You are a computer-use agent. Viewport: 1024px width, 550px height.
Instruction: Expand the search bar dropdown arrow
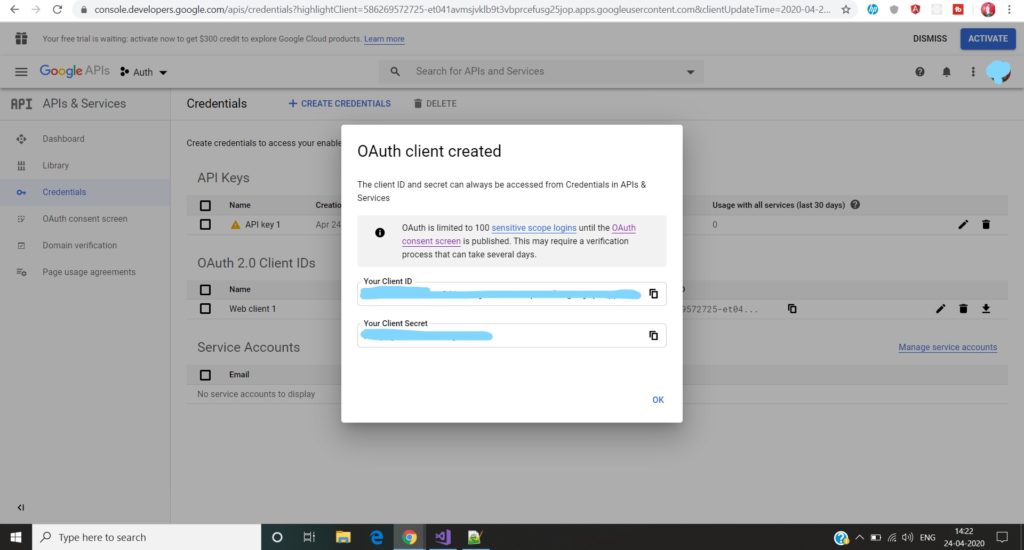(690, 72)
